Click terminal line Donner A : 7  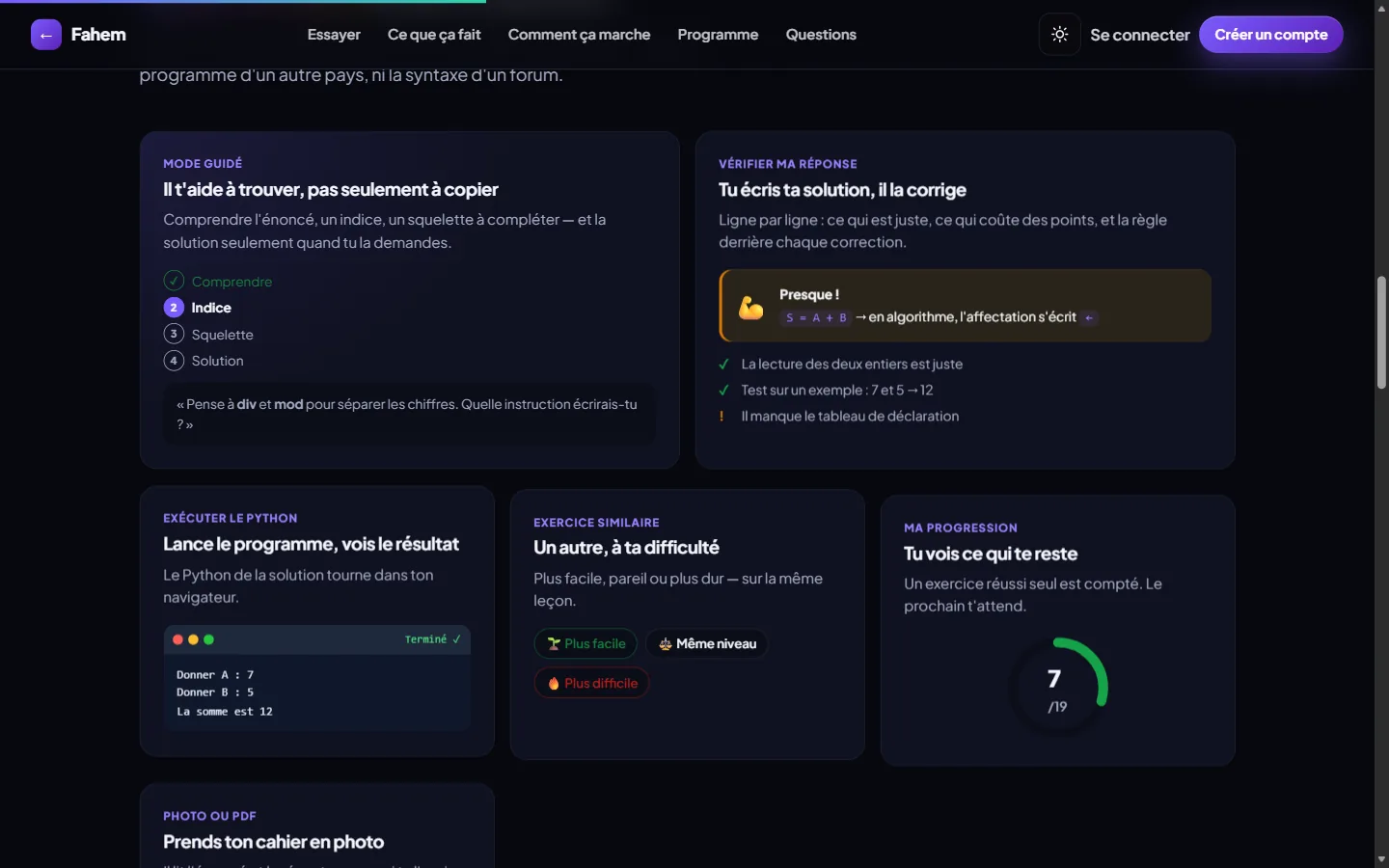click(x=215, y=675)
